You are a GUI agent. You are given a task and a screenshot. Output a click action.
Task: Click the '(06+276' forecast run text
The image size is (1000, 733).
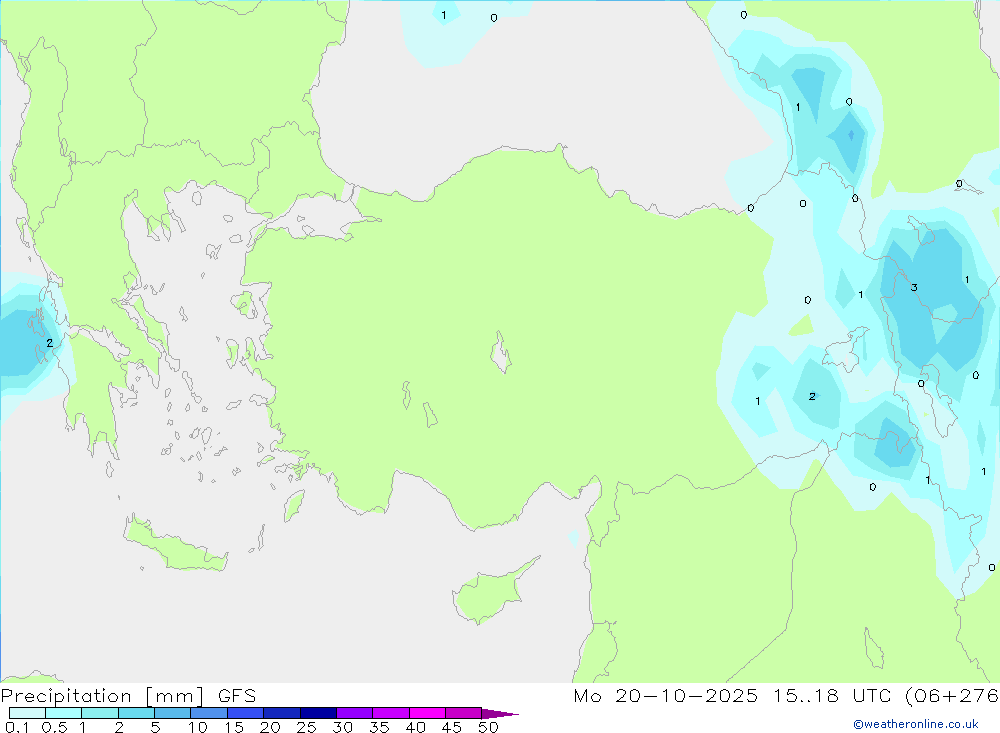(x=952, y=696)
